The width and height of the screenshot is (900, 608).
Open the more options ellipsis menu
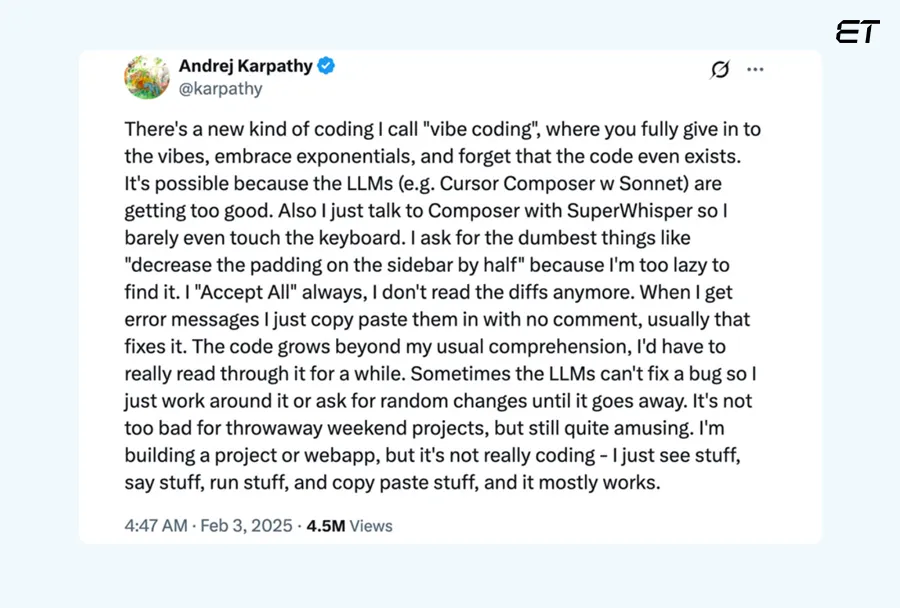(755, 69)
